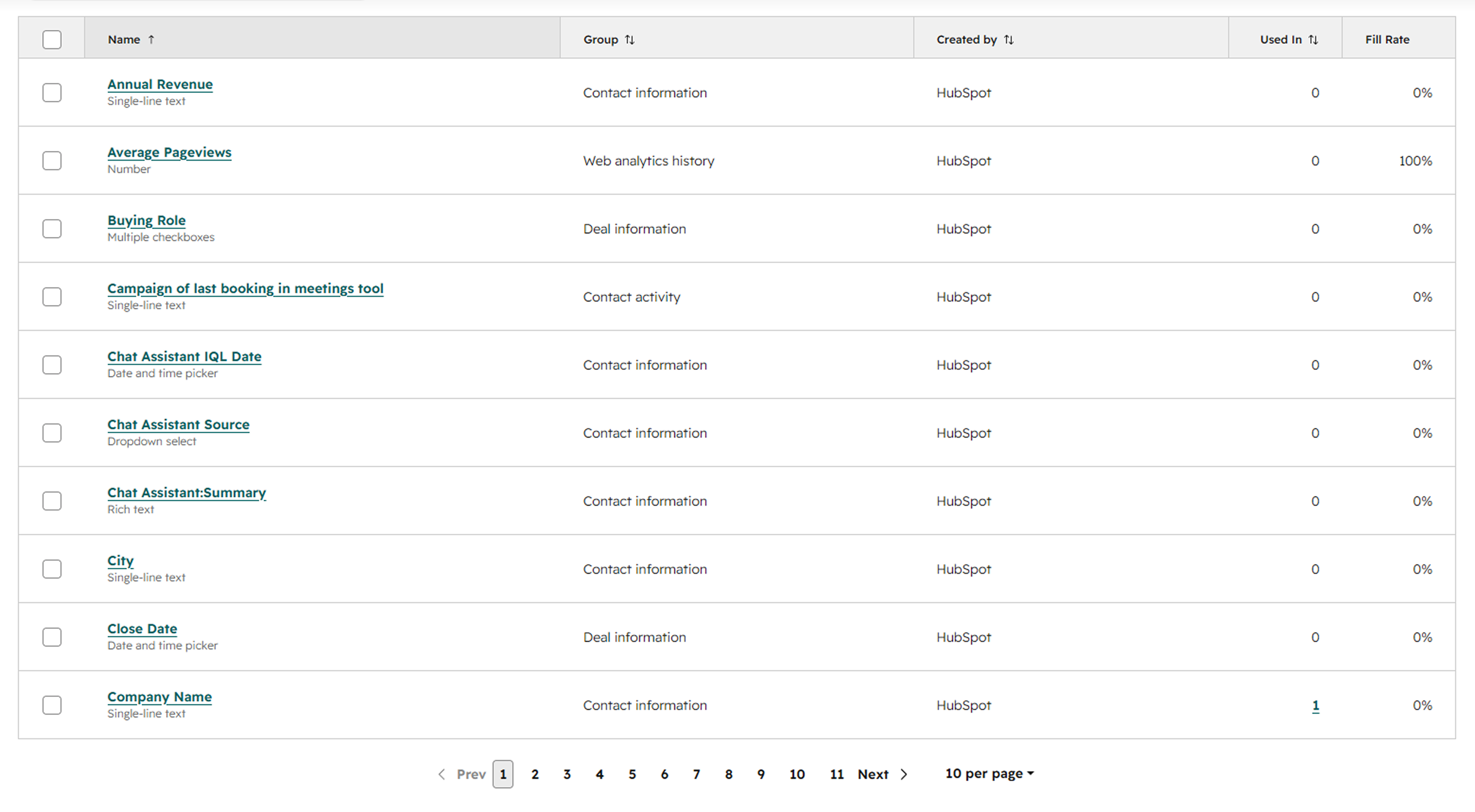Go to page 9
The image size is (1475, 812).
[761, 774]
